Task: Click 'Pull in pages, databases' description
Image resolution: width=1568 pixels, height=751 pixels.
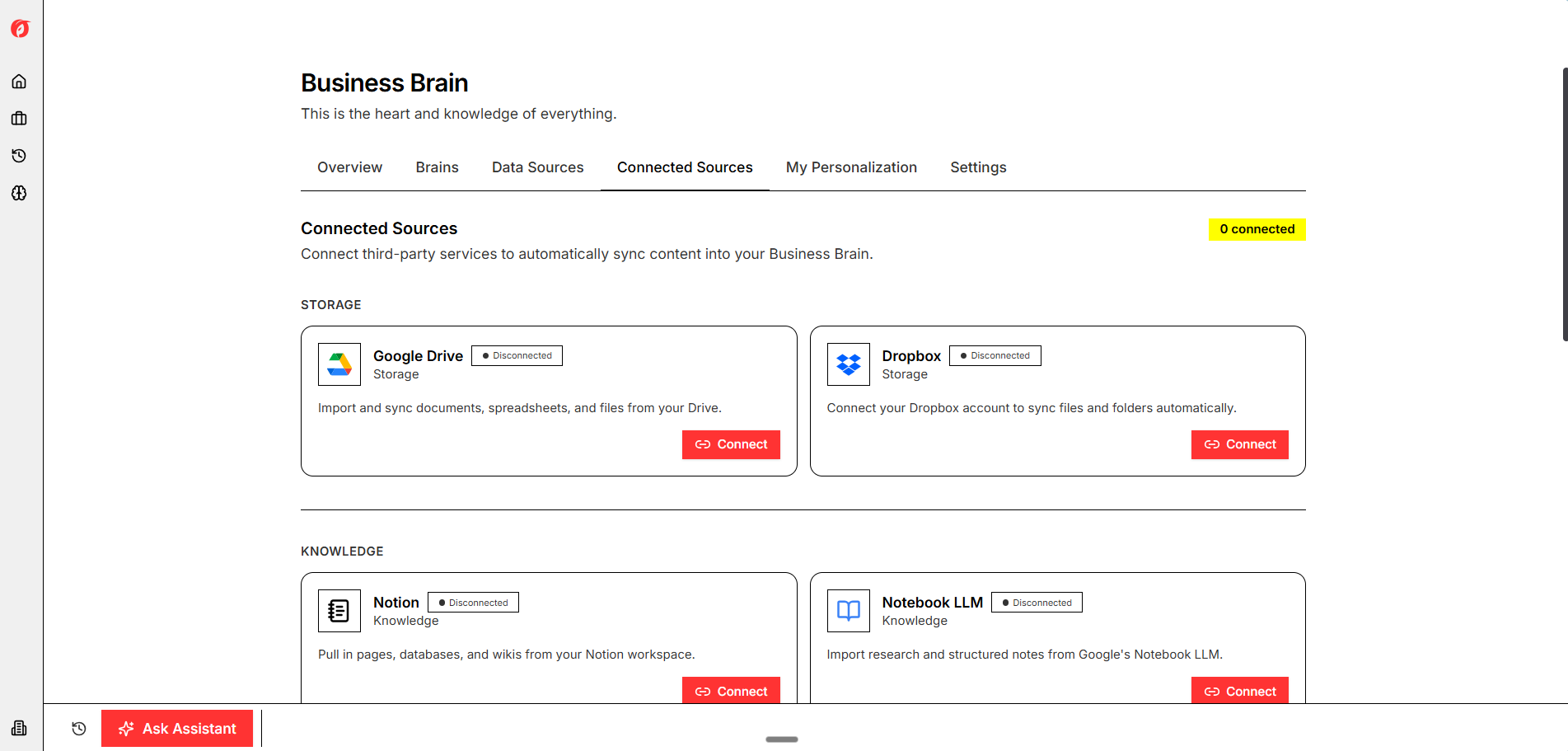Action: point(507,655)
